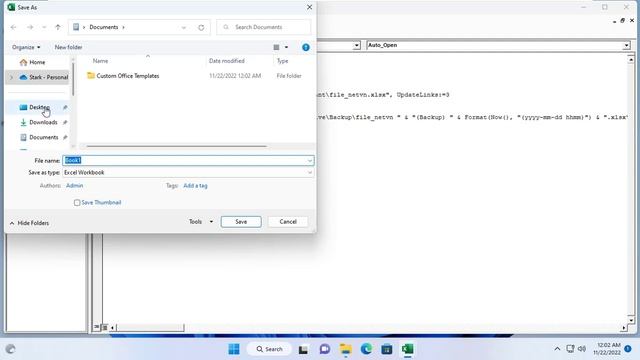
Task: Open Chat app on taskbar
Action: pyautogui.click(x=325, y=349)
